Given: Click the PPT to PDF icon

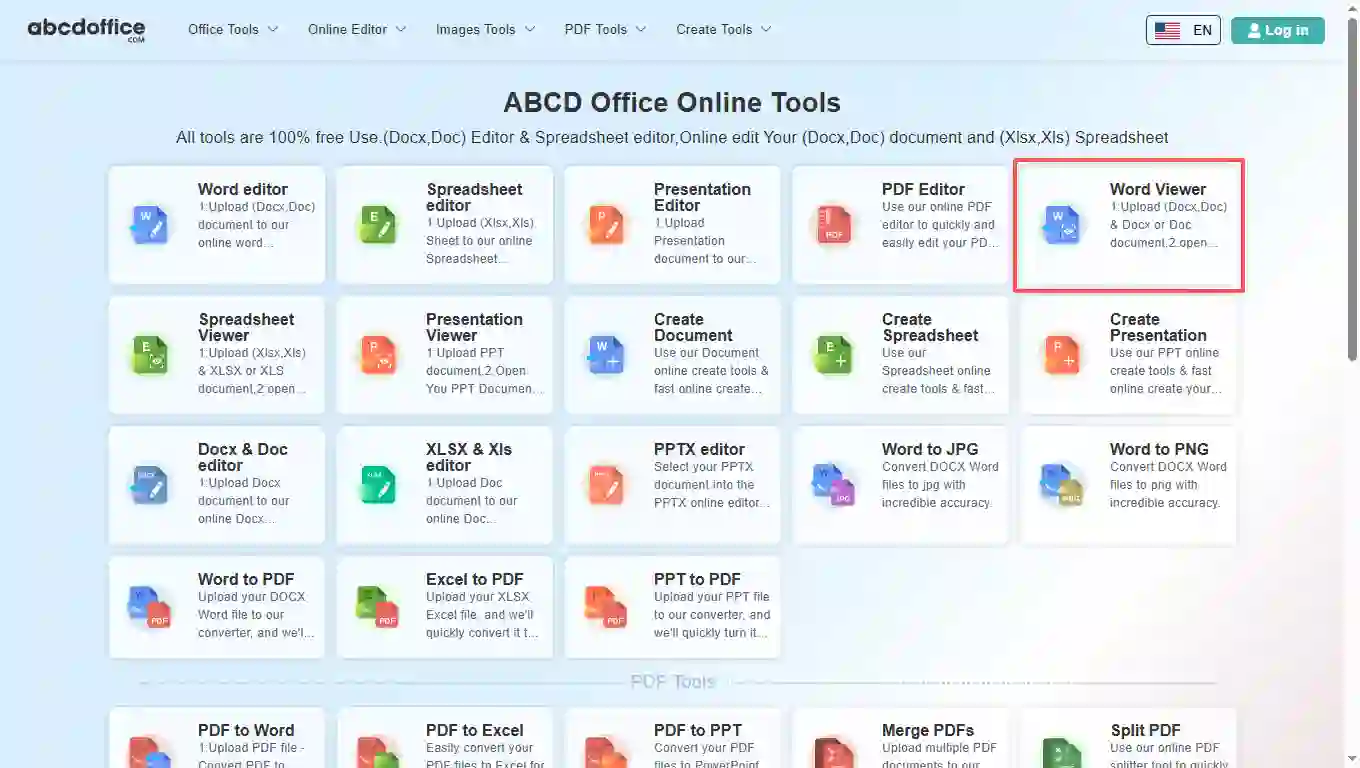Looking at the screenshot, I should (x=605, y=607).
